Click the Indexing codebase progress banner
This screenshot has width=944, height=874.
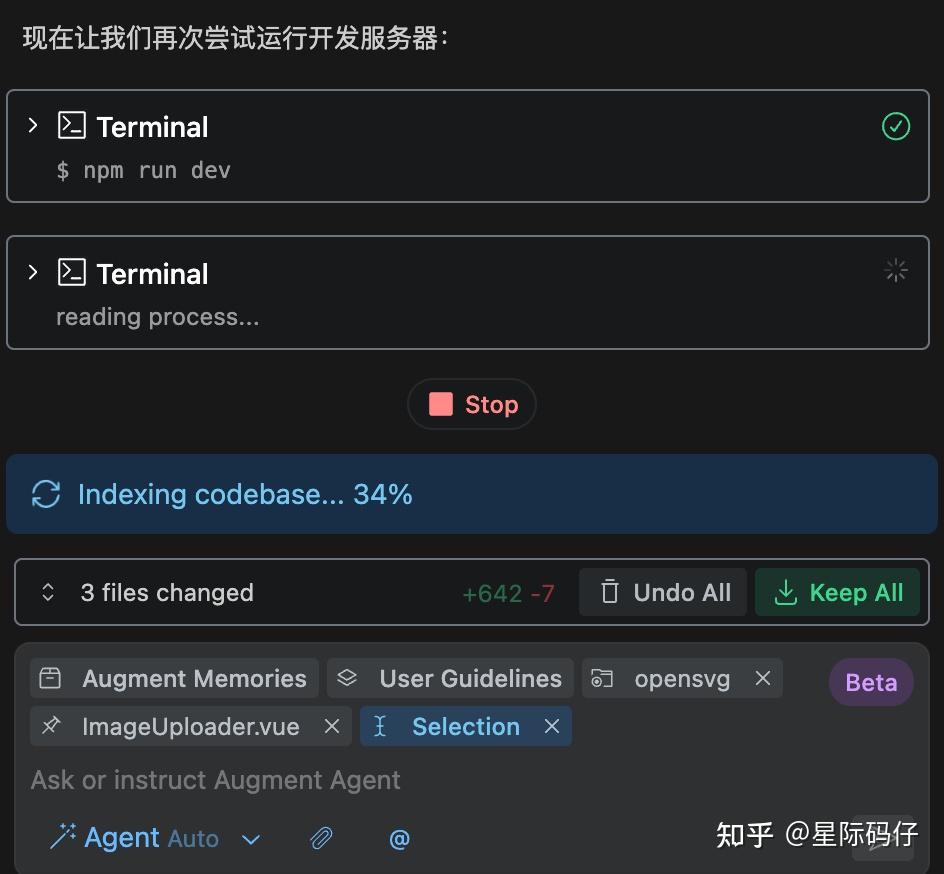click(x=245, y=493)
